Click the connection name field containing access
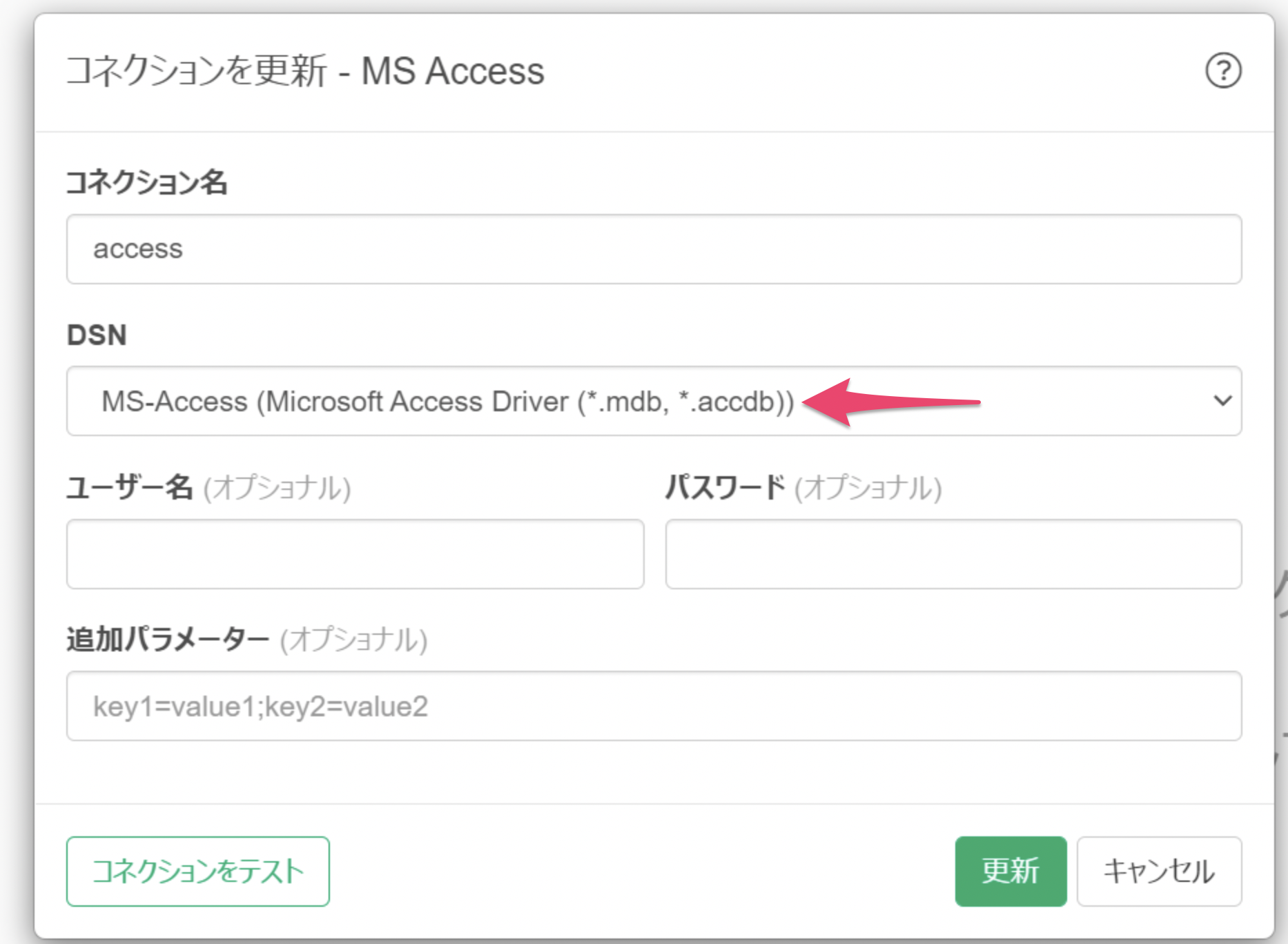 (x=654, y=249)
